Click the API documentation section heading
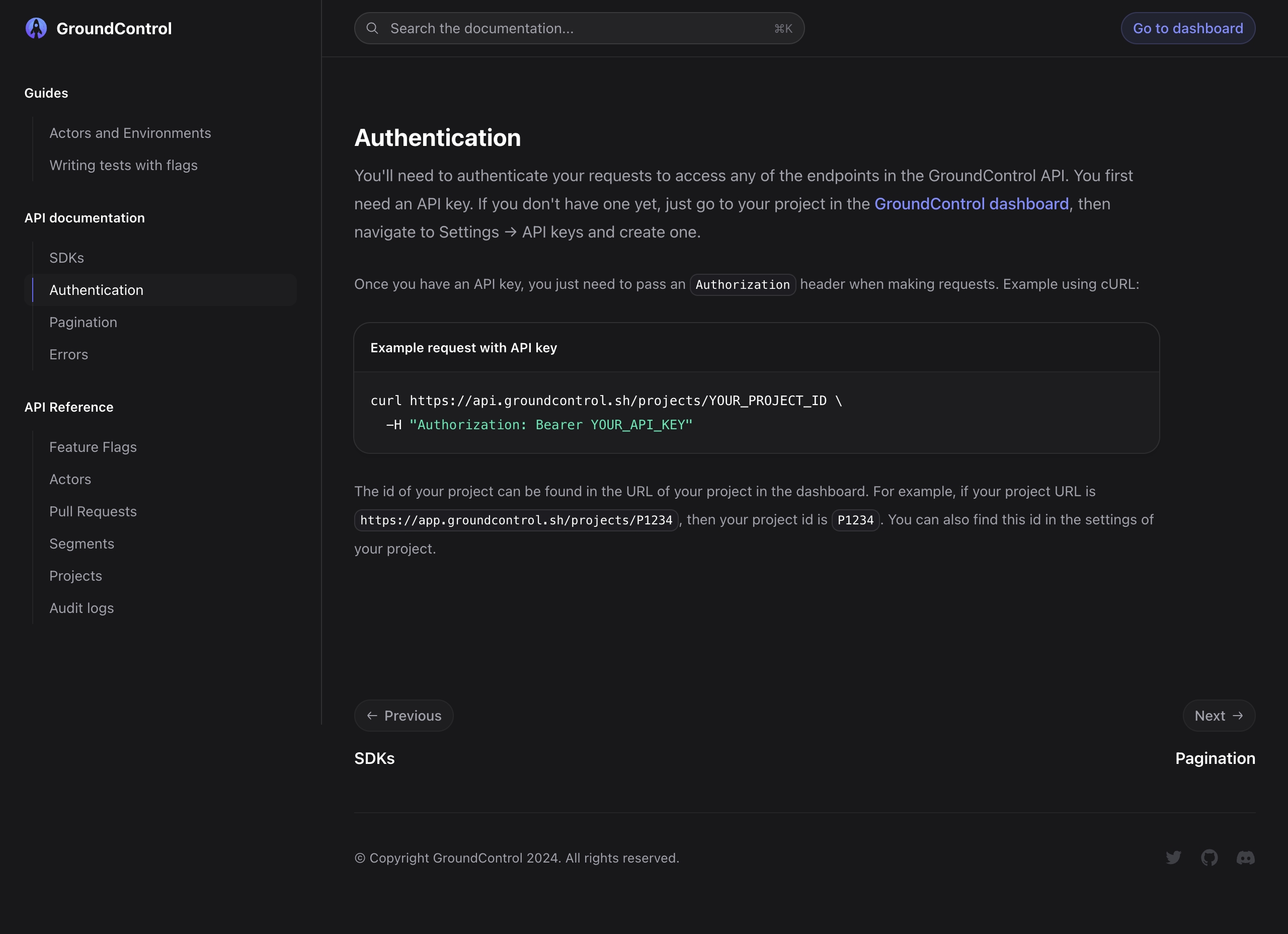Viewport: 1288px width, 934px height. click(x=85, y=218)
